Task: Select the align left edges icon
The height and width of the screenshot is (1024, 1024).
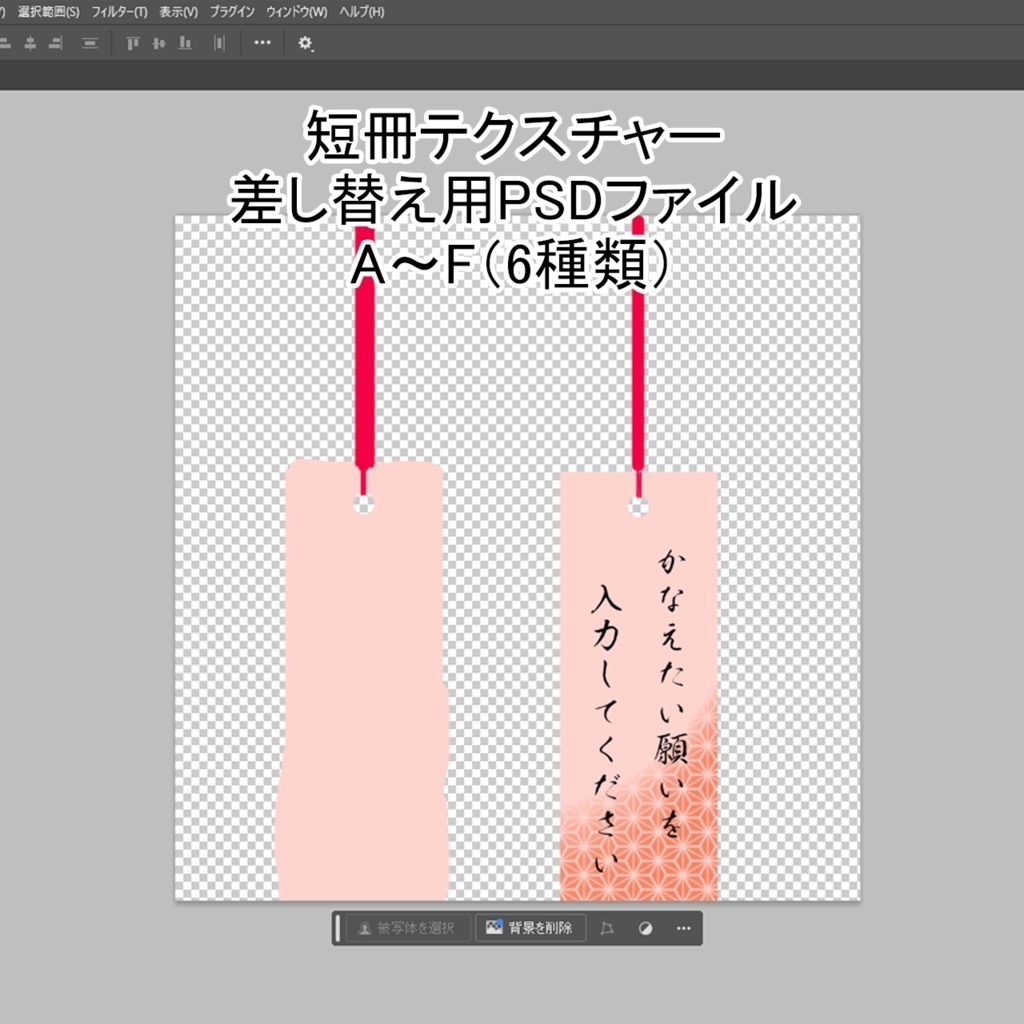Action: click(x=6, y=44)
